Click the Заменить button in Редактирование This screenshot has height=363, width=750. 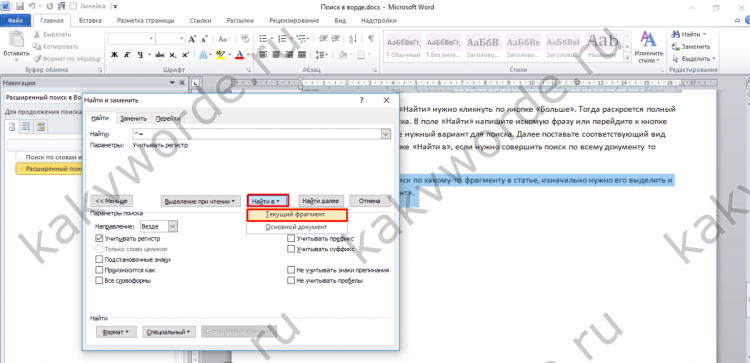point(691,46)
